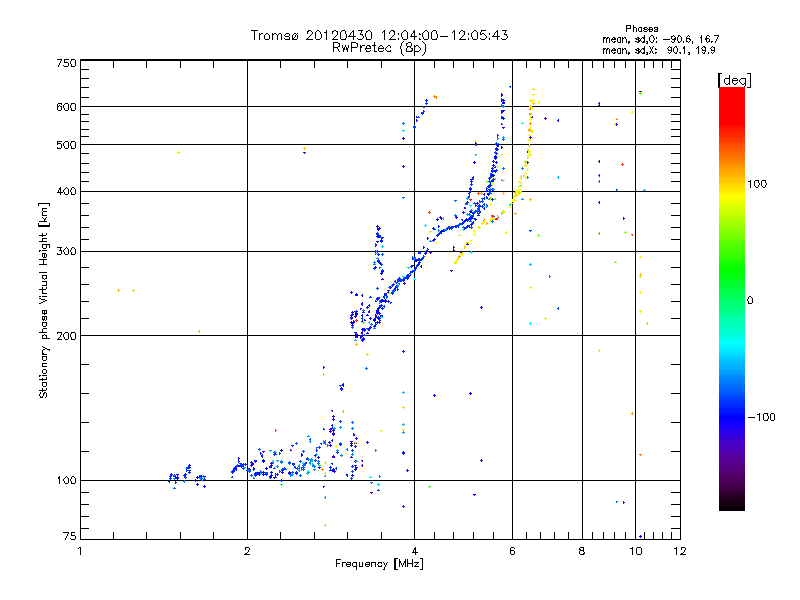Click the y-axis tick '500'
This screenshot has height=600, width=800.
(67, 145)
